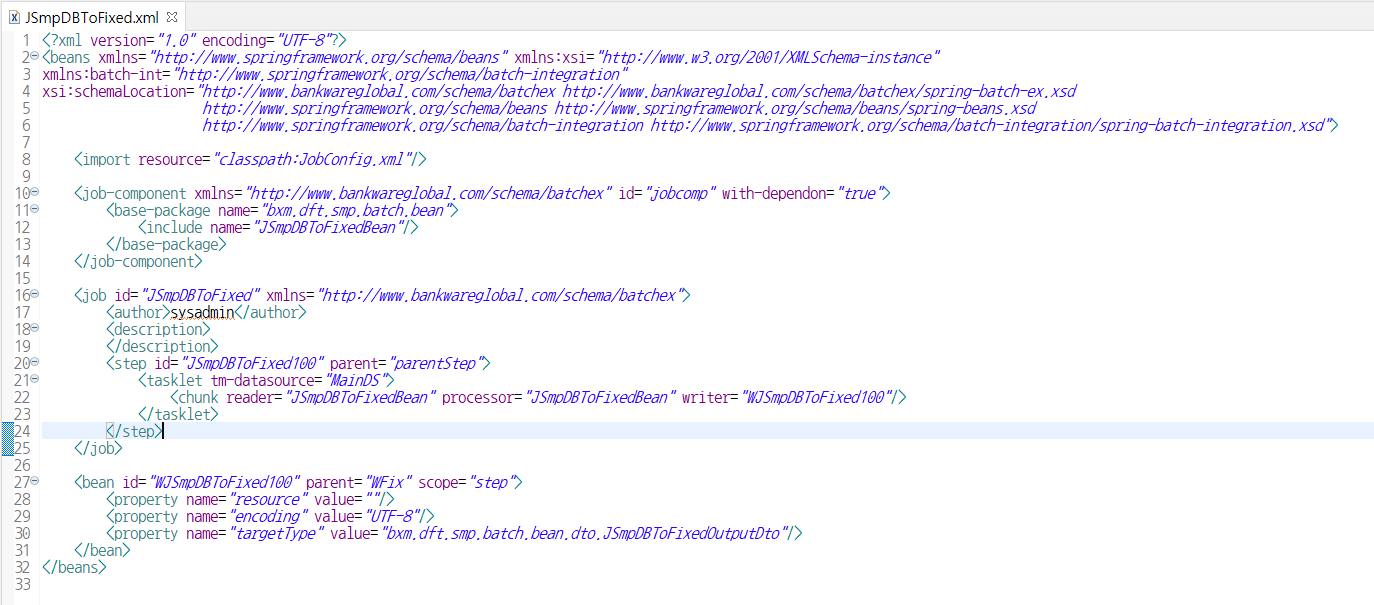Viewport: 1374px width, 605px height.
Task: Collapse the job JSmpDBToFixed element
Action: point(33,294)
